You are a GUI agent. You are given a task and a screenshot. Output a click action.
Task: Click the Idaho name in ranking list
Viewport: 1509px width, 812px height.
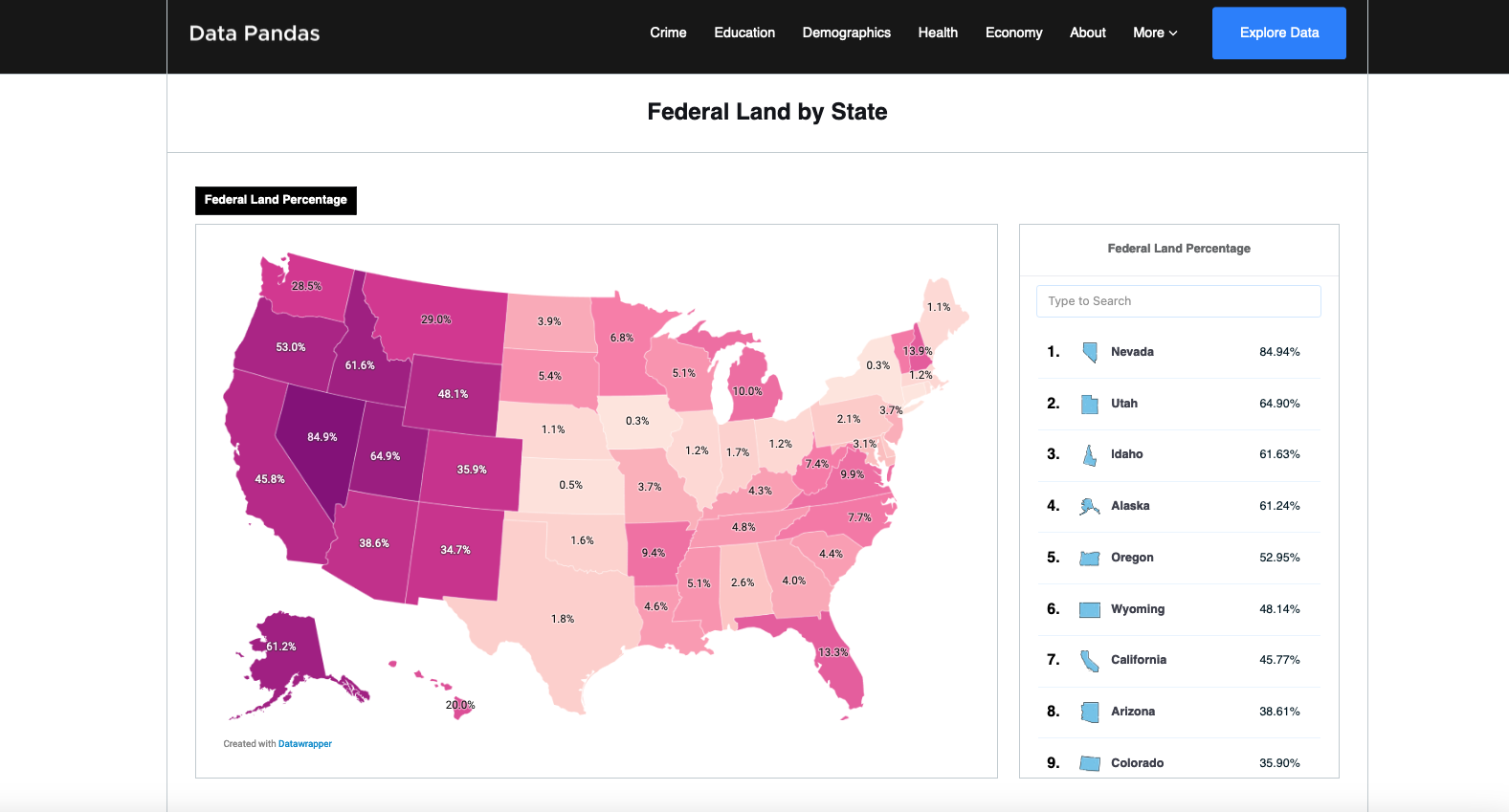tap(1126, 454)
